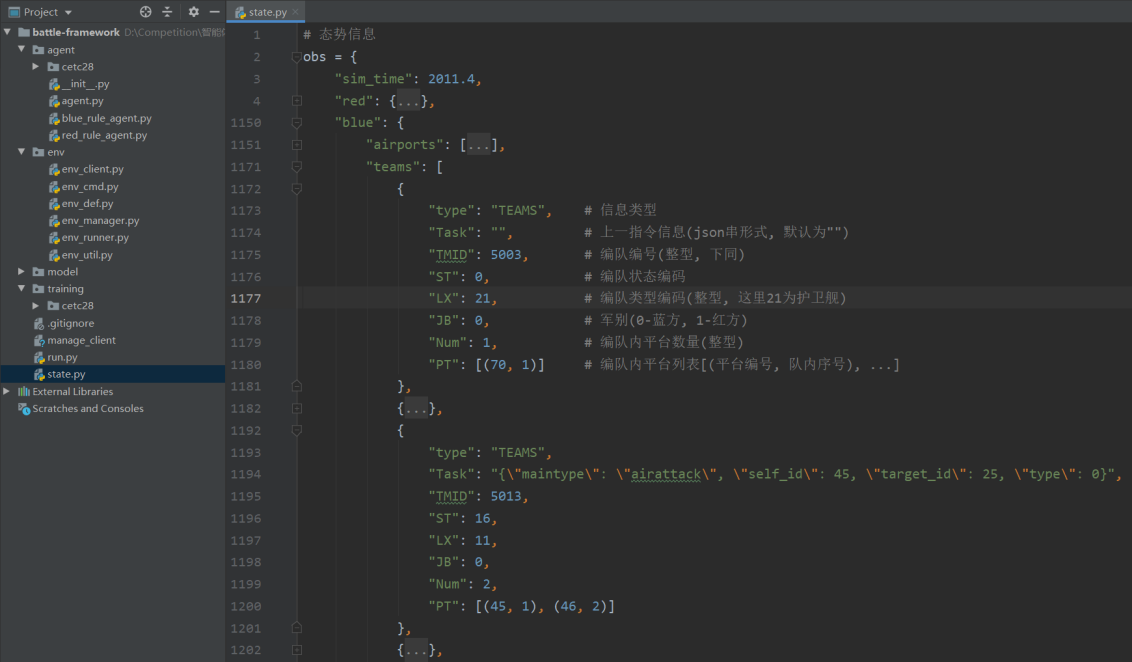Click the .gitignore file icon
Screen dimensions: 1132x662
pyautogui.click(x=39, y=323)
